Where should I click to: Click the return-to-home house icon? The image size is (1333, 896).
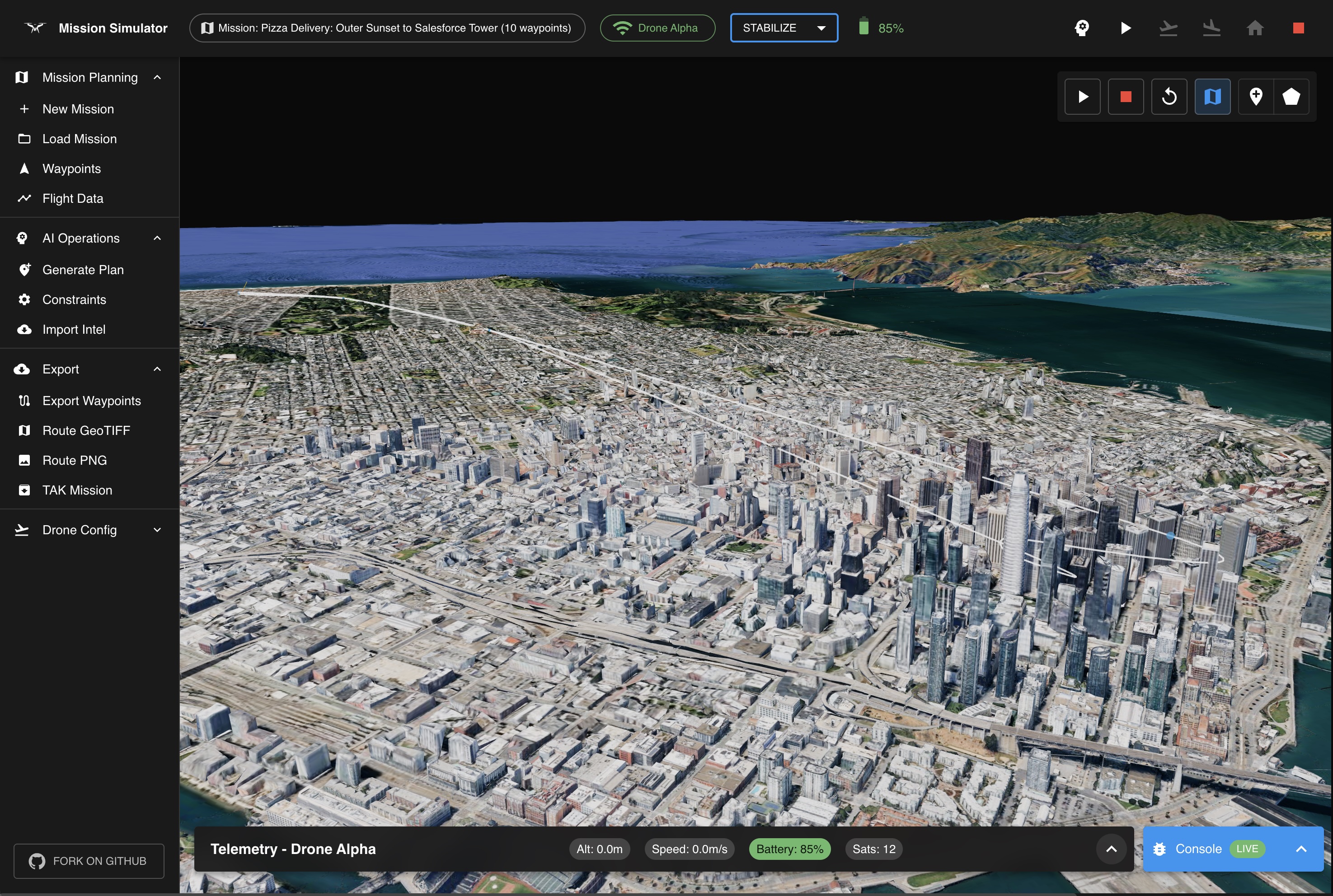pyautogui.click(x=1255, y=28)
